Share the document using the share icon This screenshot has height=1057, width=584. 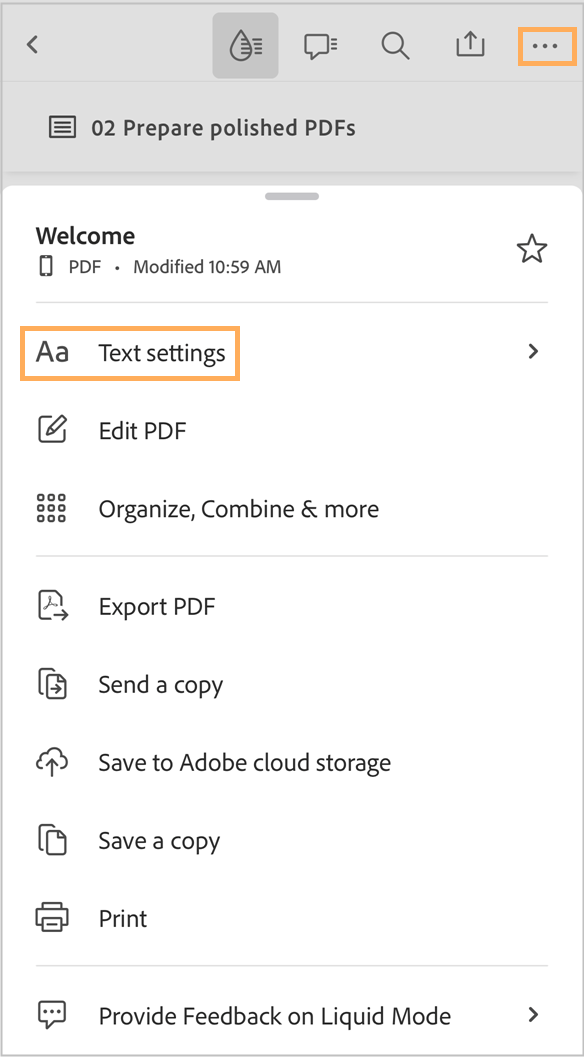[x=470, y=44]
